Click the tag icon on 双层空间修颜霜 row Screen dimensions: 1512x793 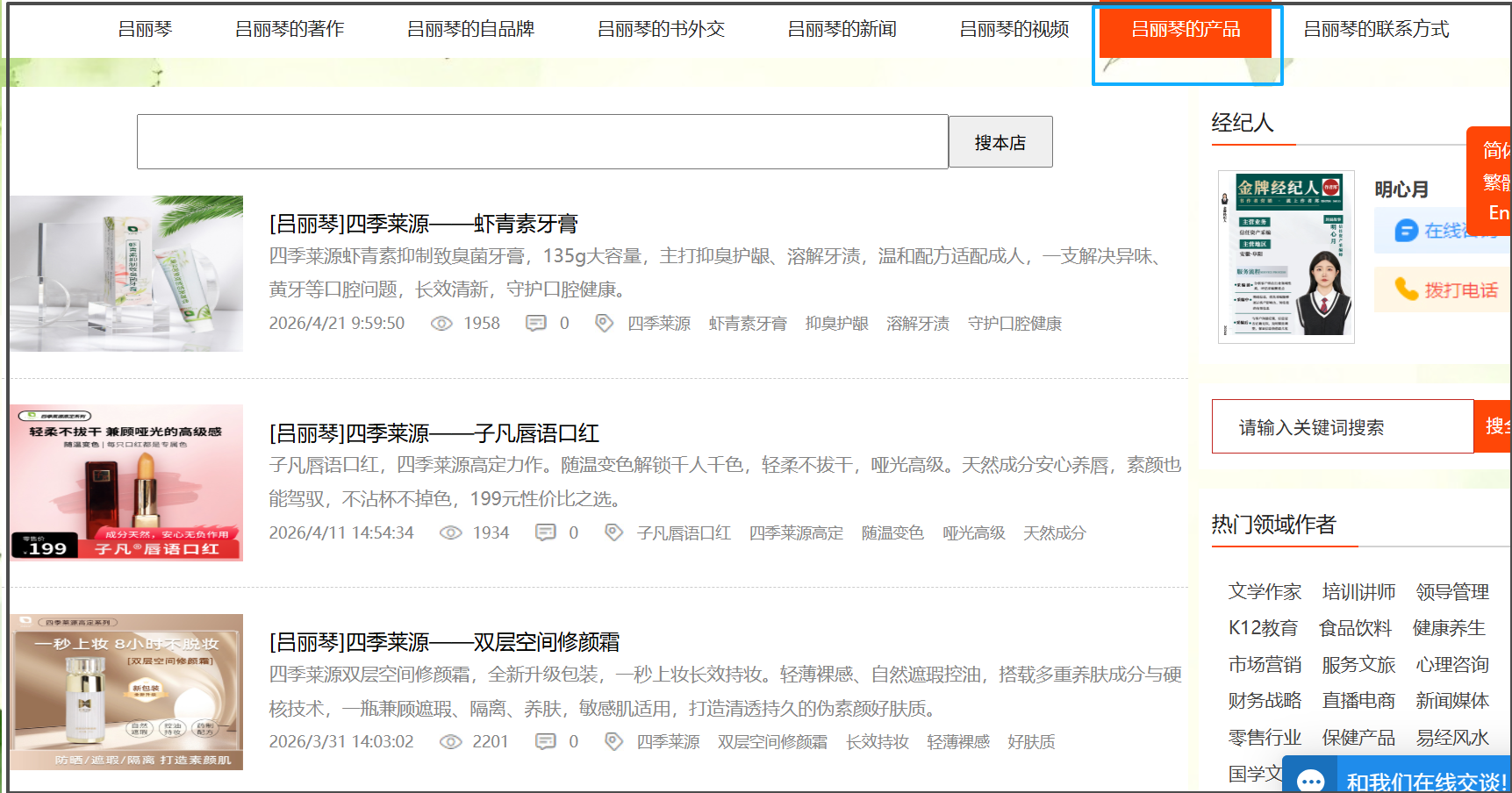coord(613,741)
